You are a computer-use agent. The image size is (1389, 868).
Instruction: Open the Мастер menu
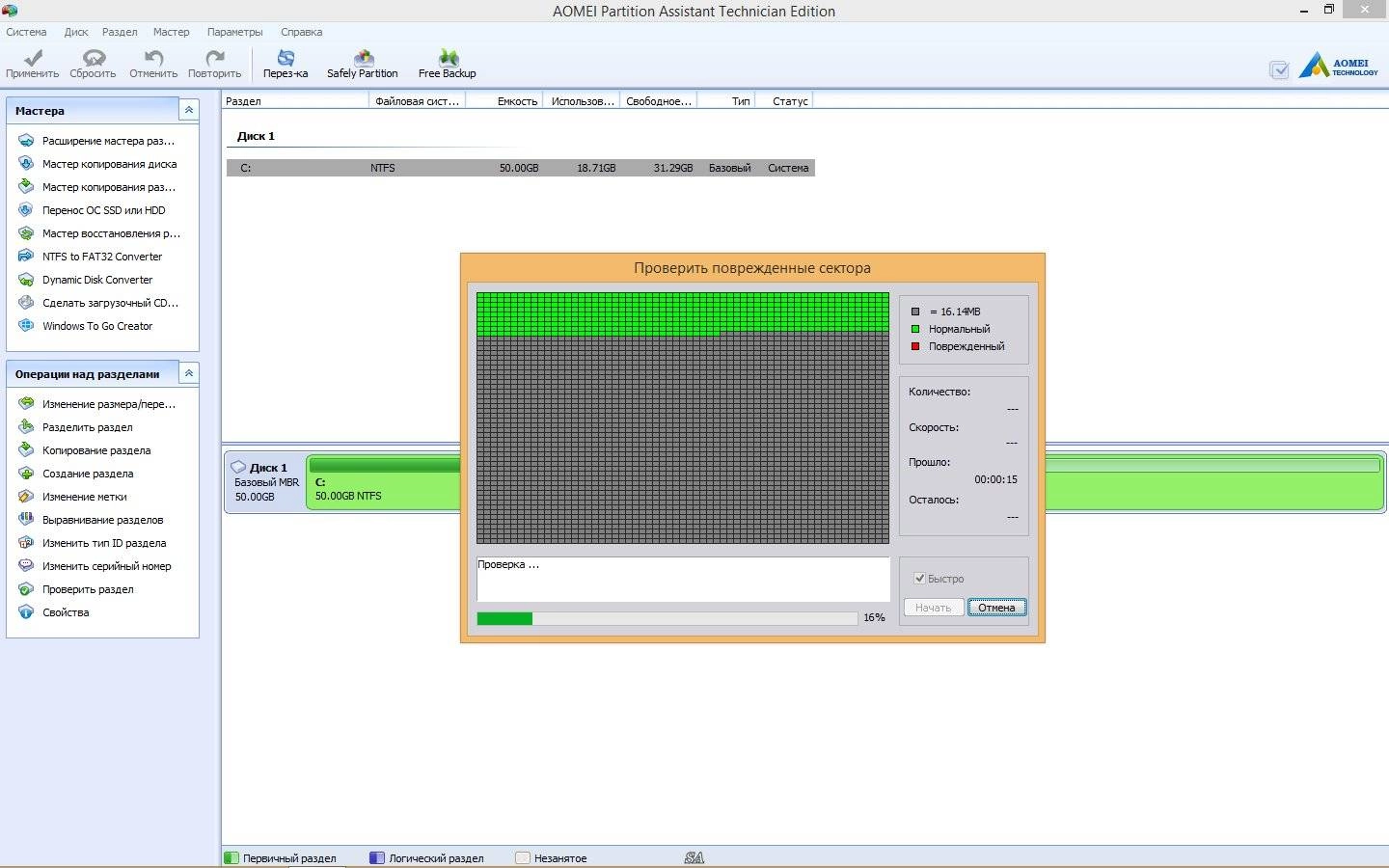pos(171,32)
